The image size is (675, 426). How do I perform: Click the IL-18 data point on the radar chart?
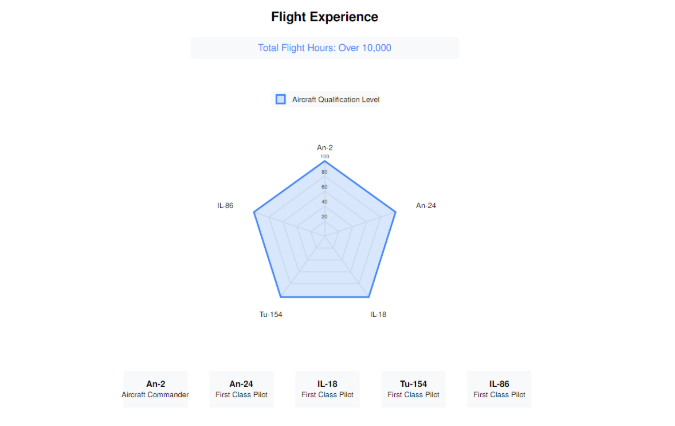369,296
